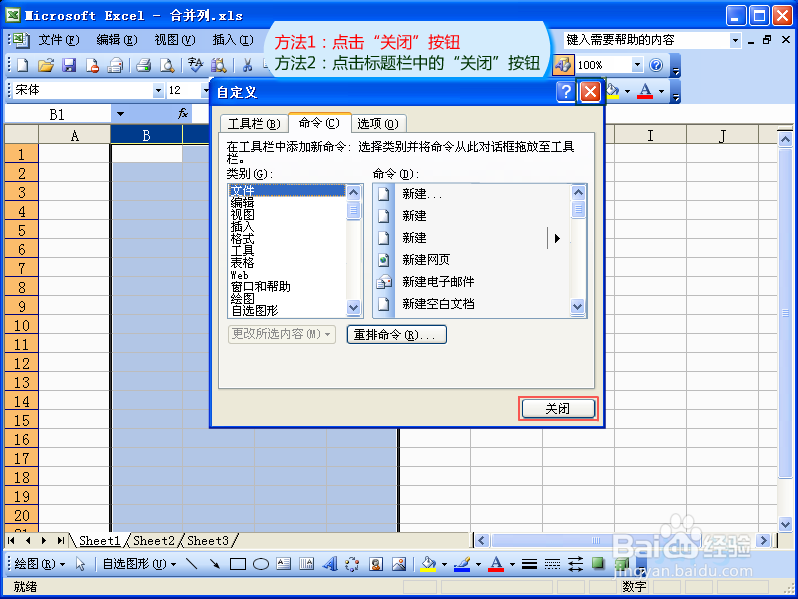Image resolution: width=798 pixels, height=599 pixels.
Task: Click the Select Objects arrow in Drawing toolbar
Action: [x=80, y=564]
